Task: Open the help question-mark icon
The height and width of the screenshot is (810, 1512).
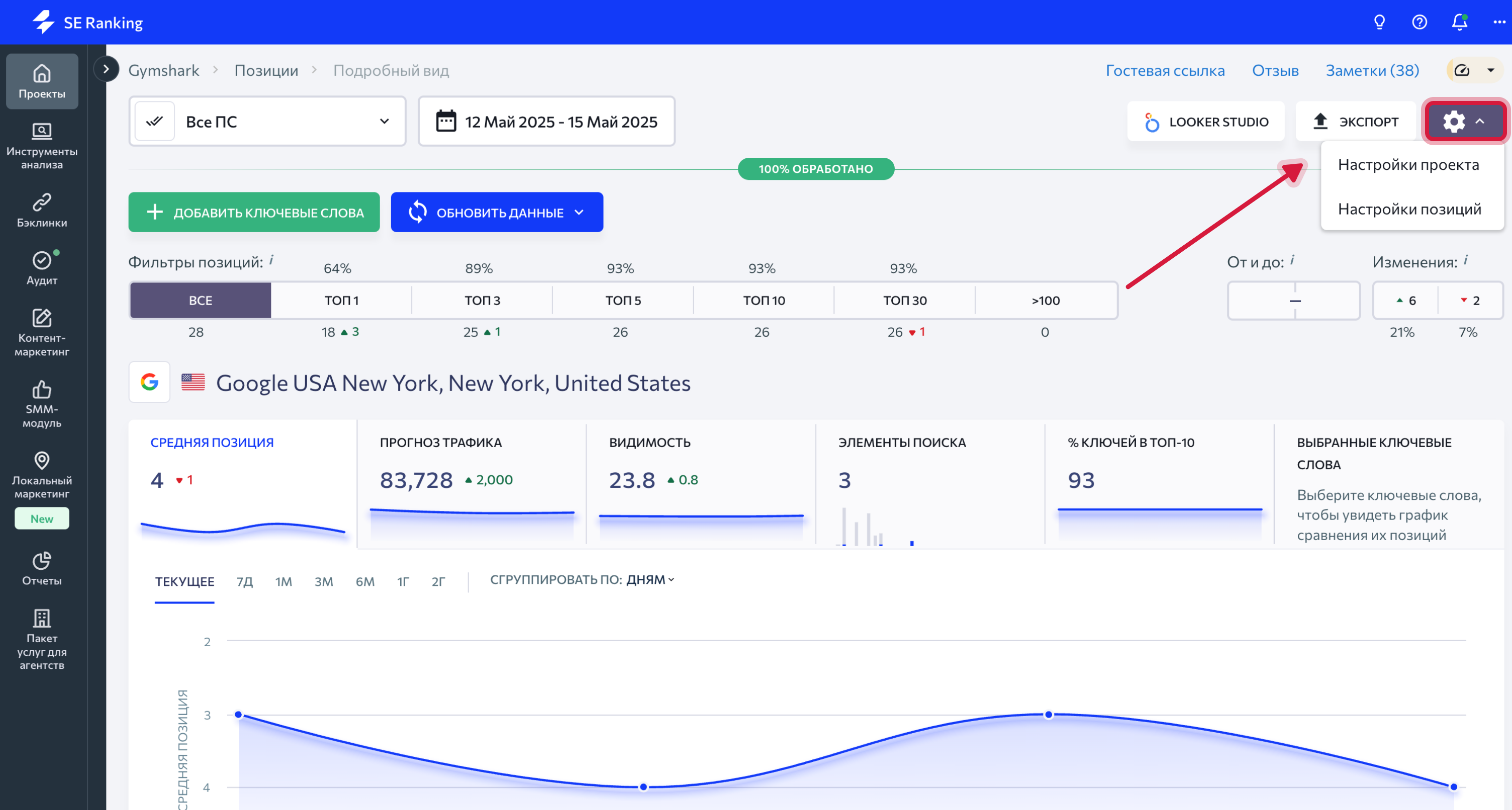Action: coord(1420,22)
